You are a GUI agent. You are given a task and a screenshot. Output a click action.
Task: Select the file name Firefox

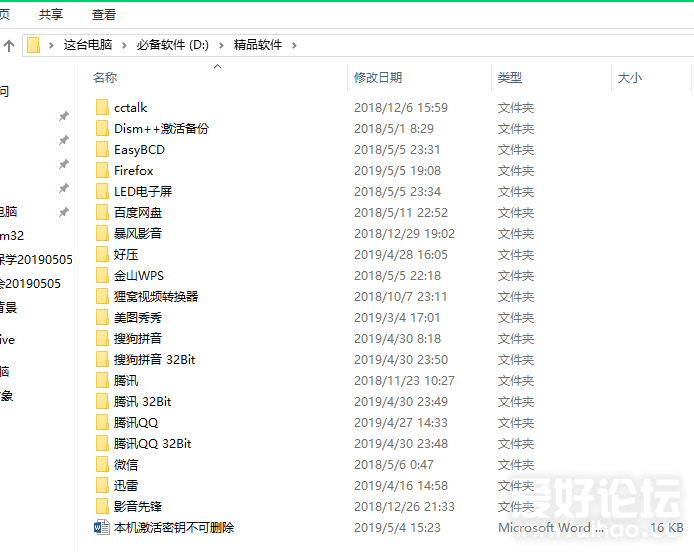click(x=134, y=170)
